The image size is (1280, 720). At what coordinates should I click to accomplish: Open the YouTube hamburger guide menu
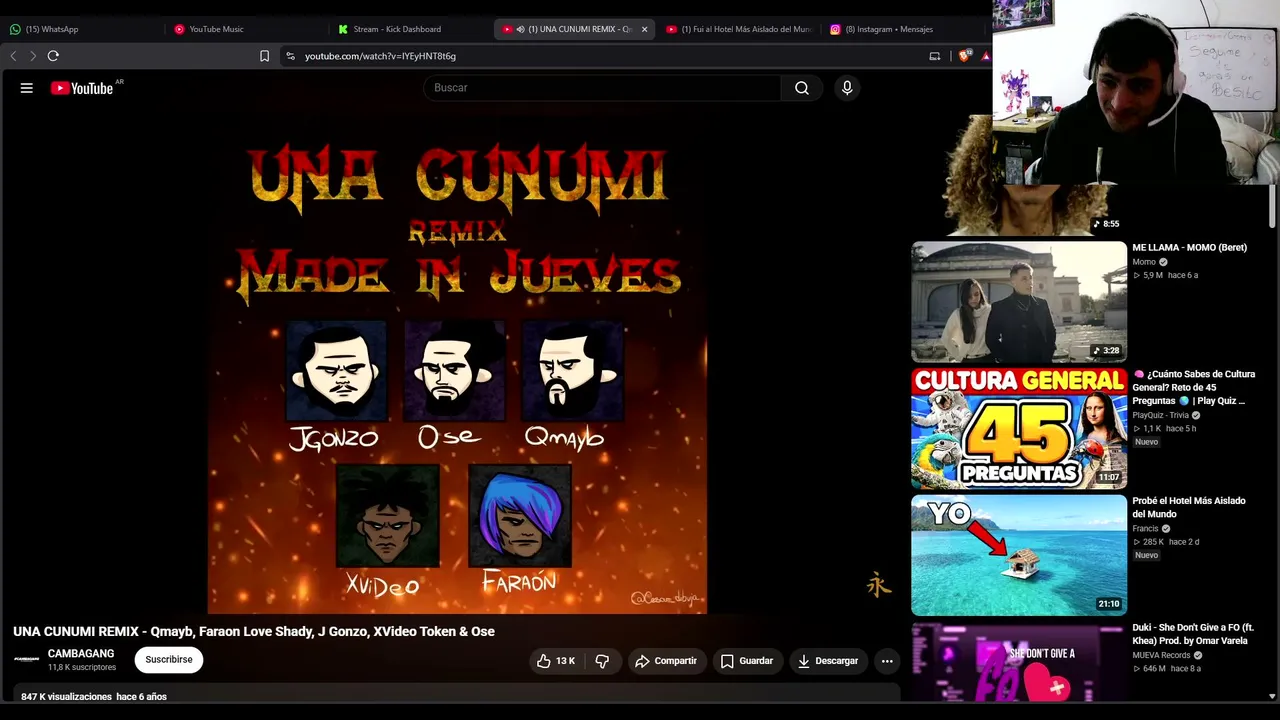coord(27,88)
